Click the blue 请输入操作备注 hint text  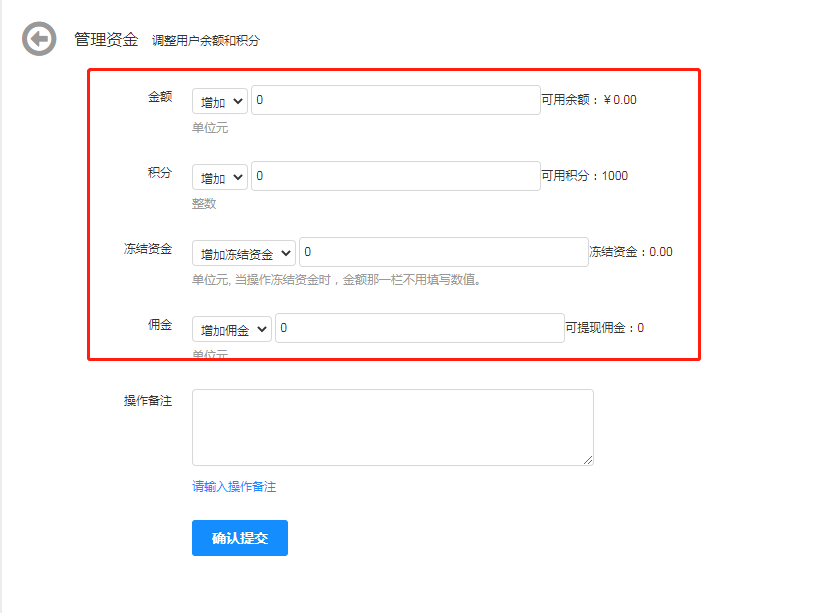point(234,487)
